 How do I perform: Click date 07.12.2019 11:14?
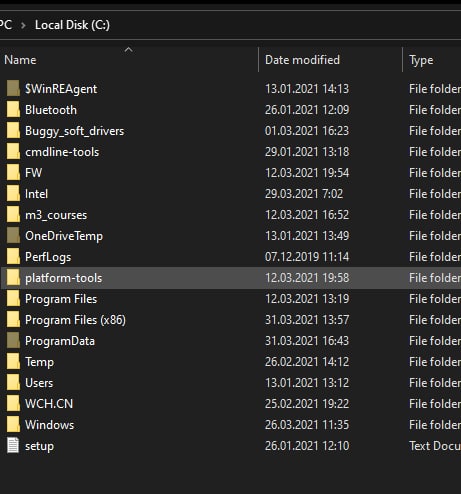pos(307,257)
